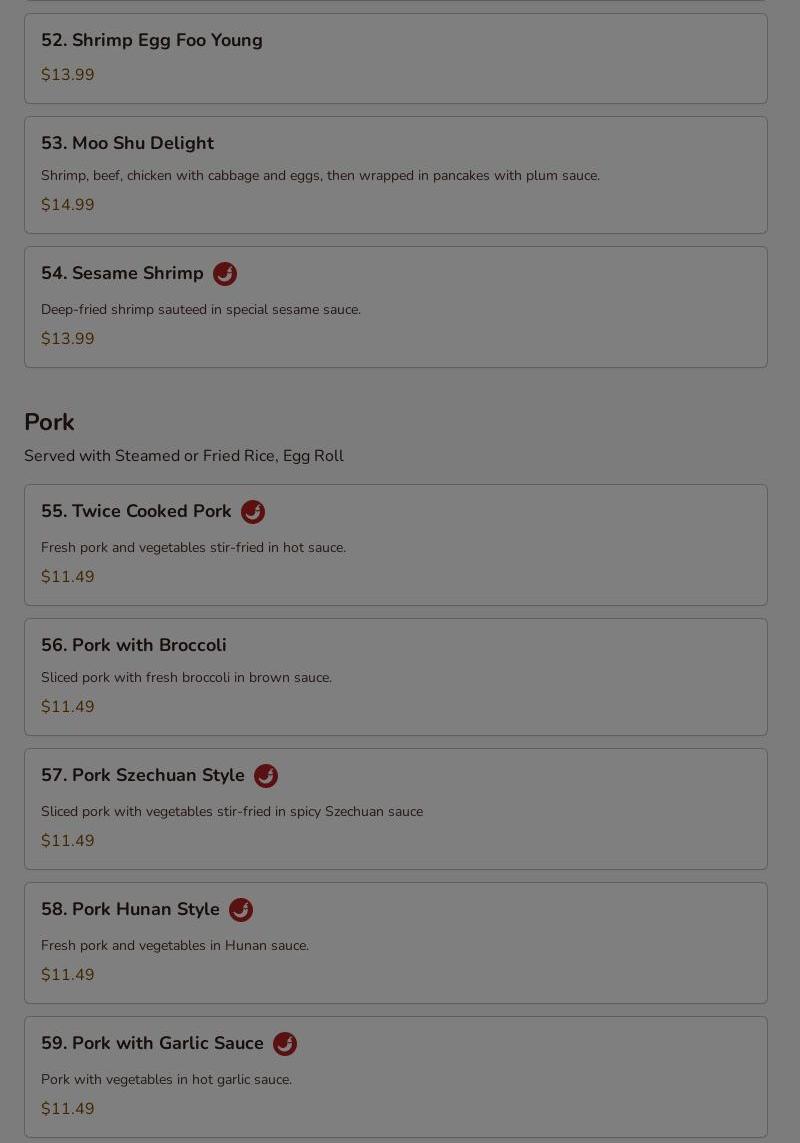Viewport: 800px width, 1143px height.
Task: Click the spicy icon beside Twice Cooked Pork
Action: coord(253,512)
